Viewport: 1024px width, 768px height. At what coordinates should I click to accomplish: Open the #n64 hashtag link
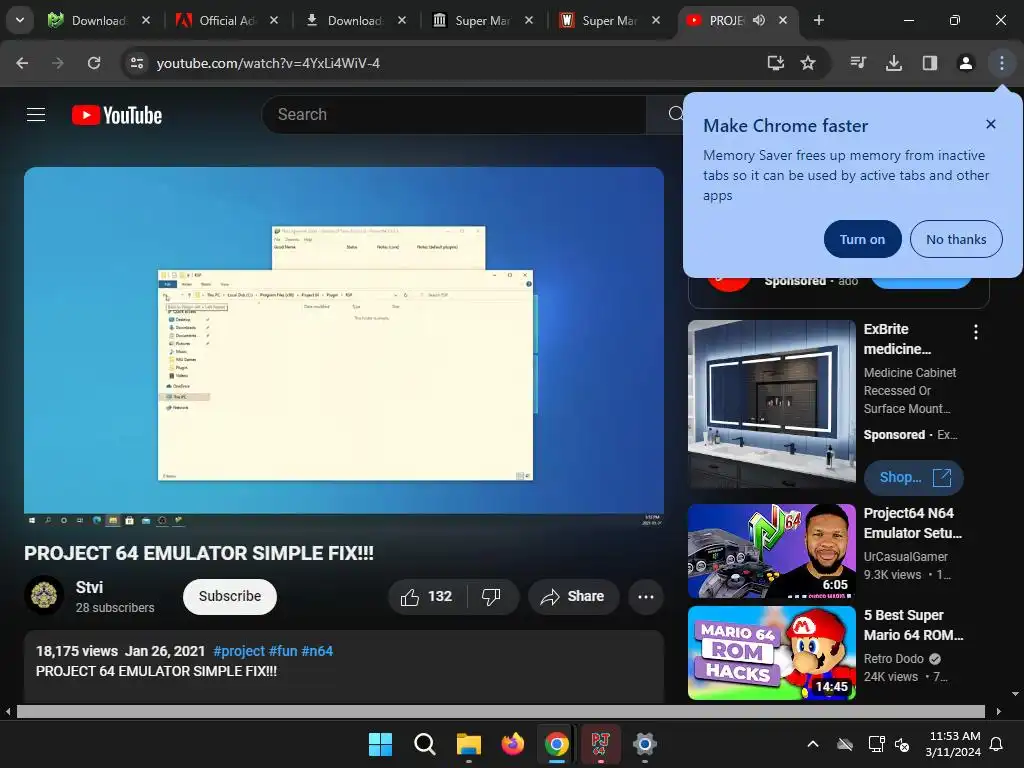click(x=317, y=651)
